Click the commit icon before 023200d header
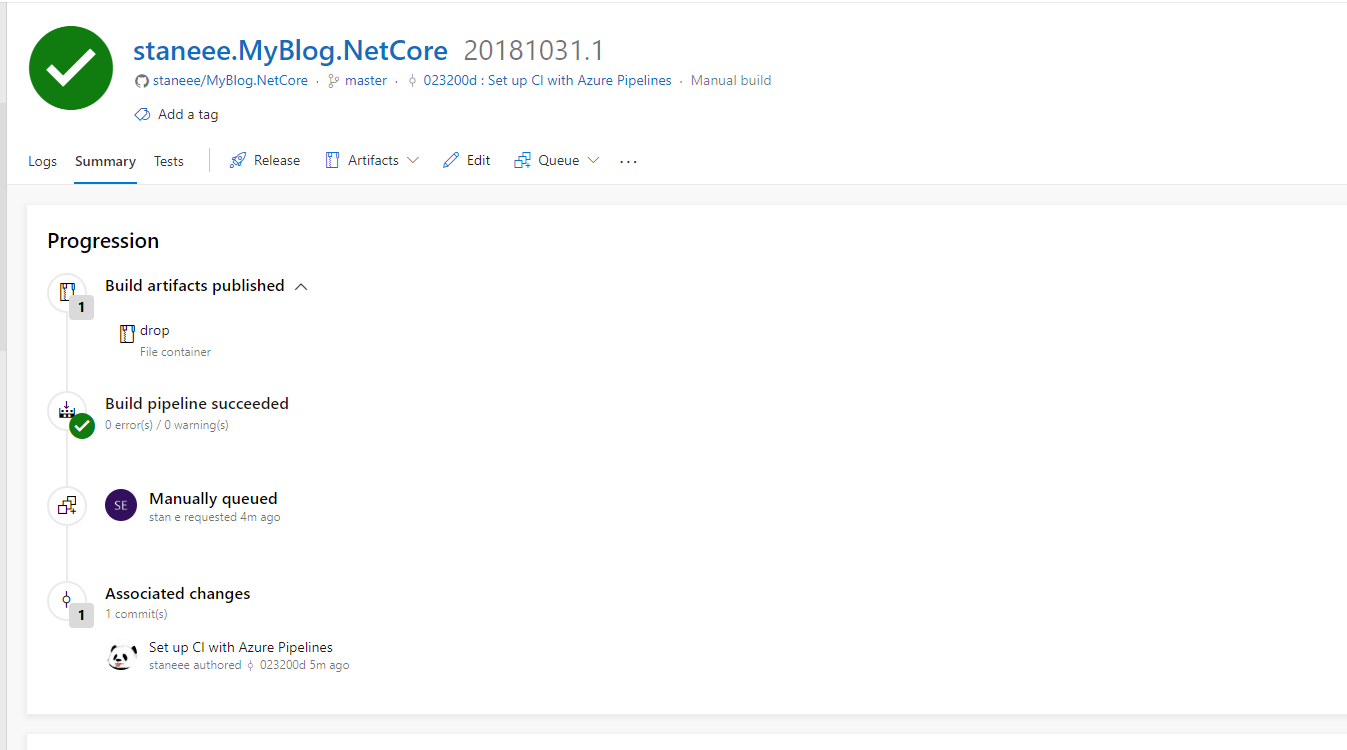Image resolution: width=1347 pixels, height=750 pixels. click(413, 81)
